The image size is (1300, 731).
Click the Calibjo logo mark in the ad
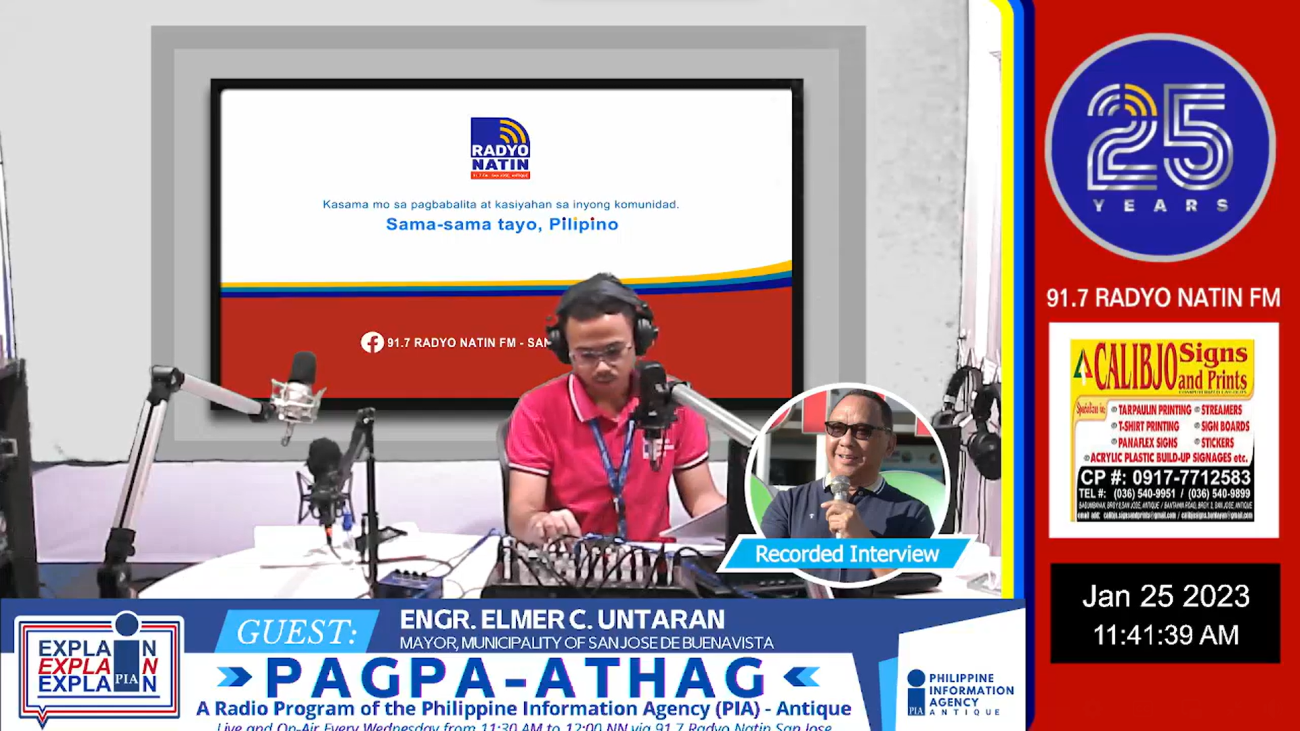tap(1081, 368)
